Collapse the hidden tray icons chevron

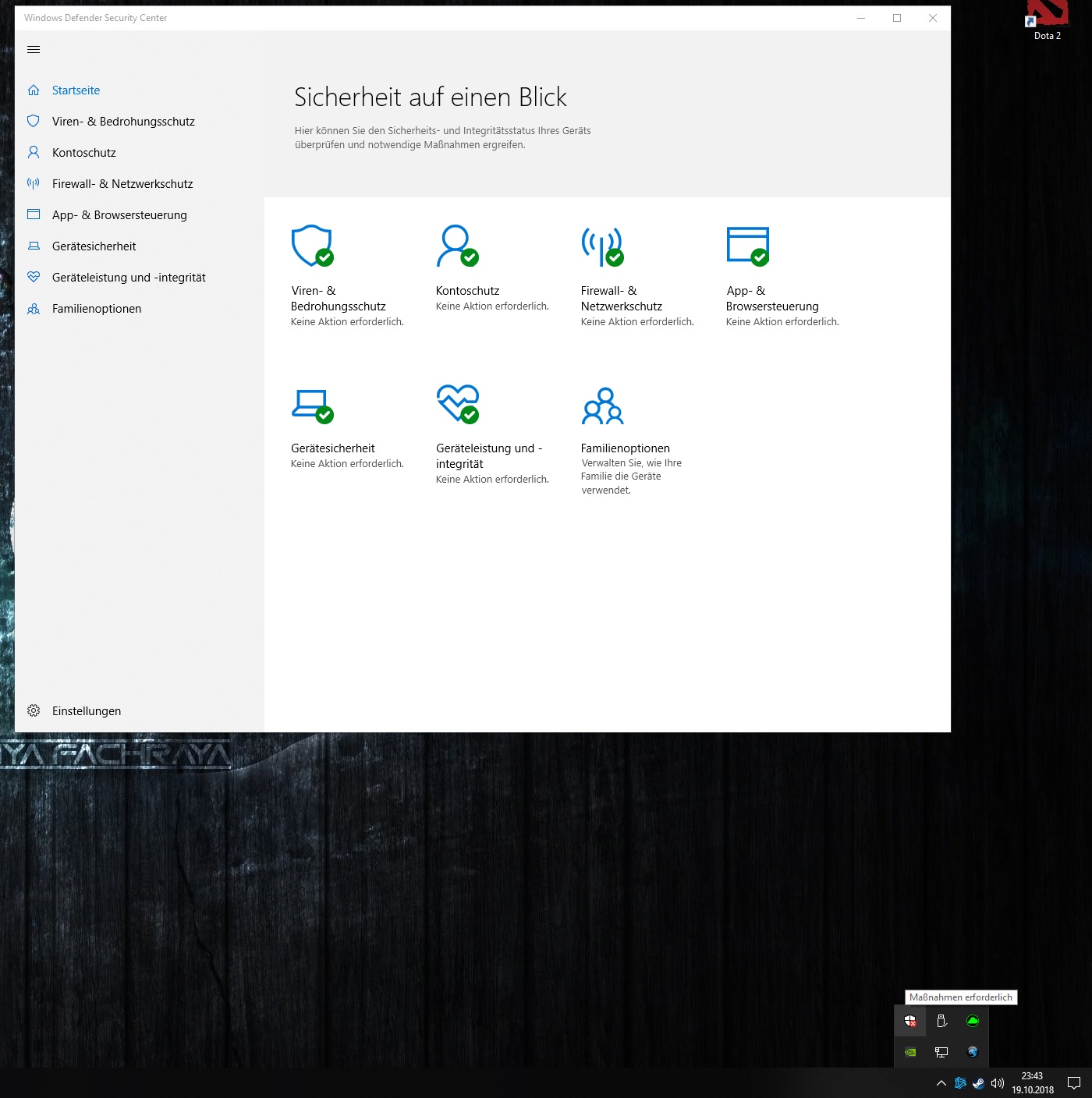pos(941,1083)
